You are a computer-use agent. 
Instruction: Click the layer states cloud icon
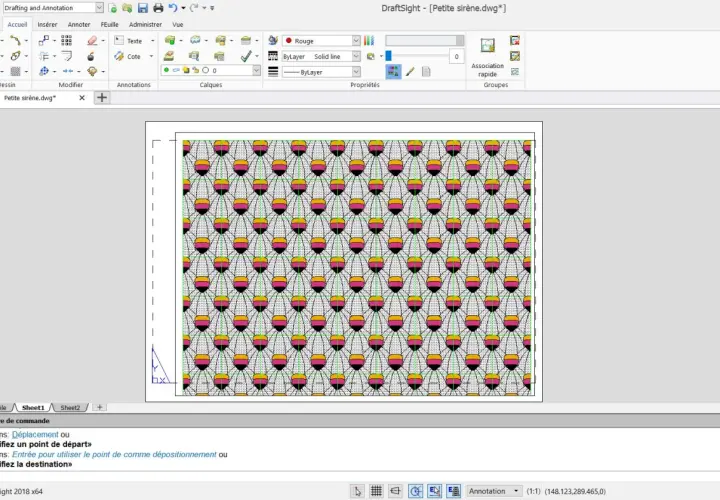tap(195, 40)
